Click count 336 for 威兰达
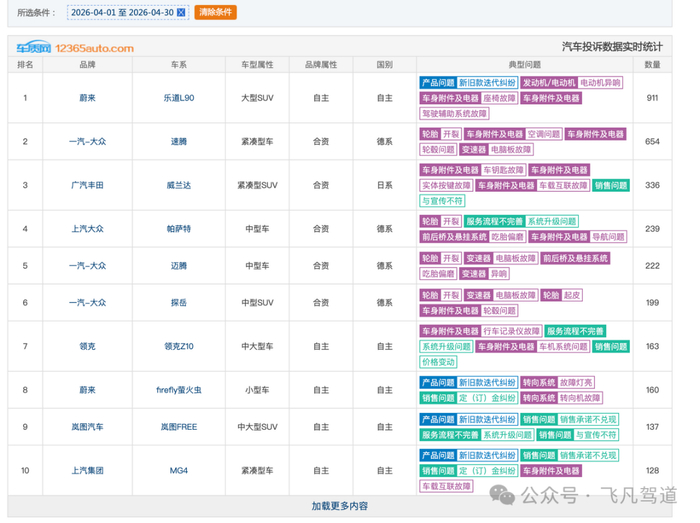Image resolution: width=700 pixels, height=523 pixels. 652,185
